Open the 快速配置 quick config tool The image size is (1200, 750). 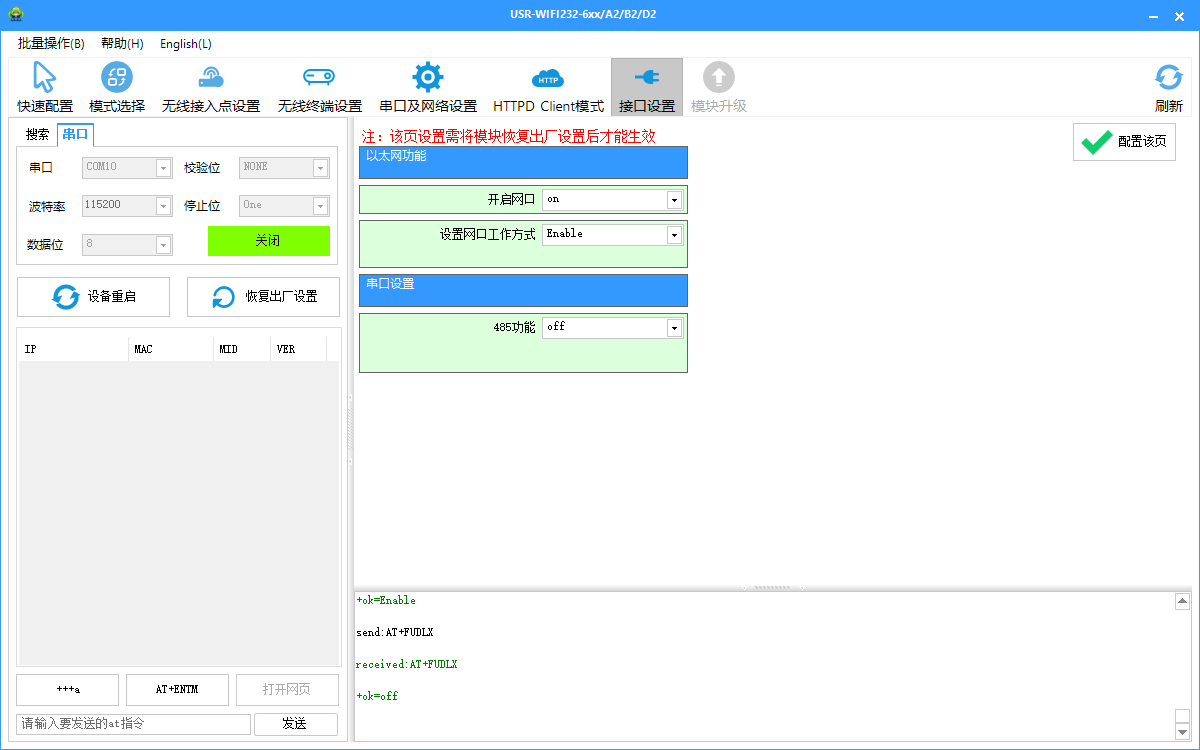coord(45,87)
